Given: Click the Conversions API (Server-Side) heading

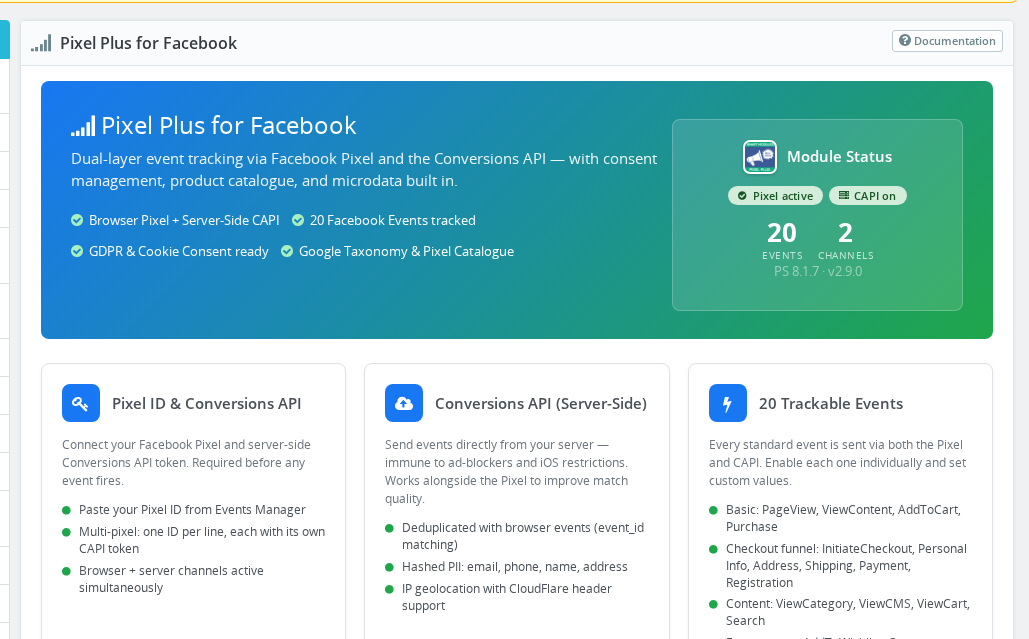Looking at the screenshot, I should pyautogui.click(x=541, y=403).
